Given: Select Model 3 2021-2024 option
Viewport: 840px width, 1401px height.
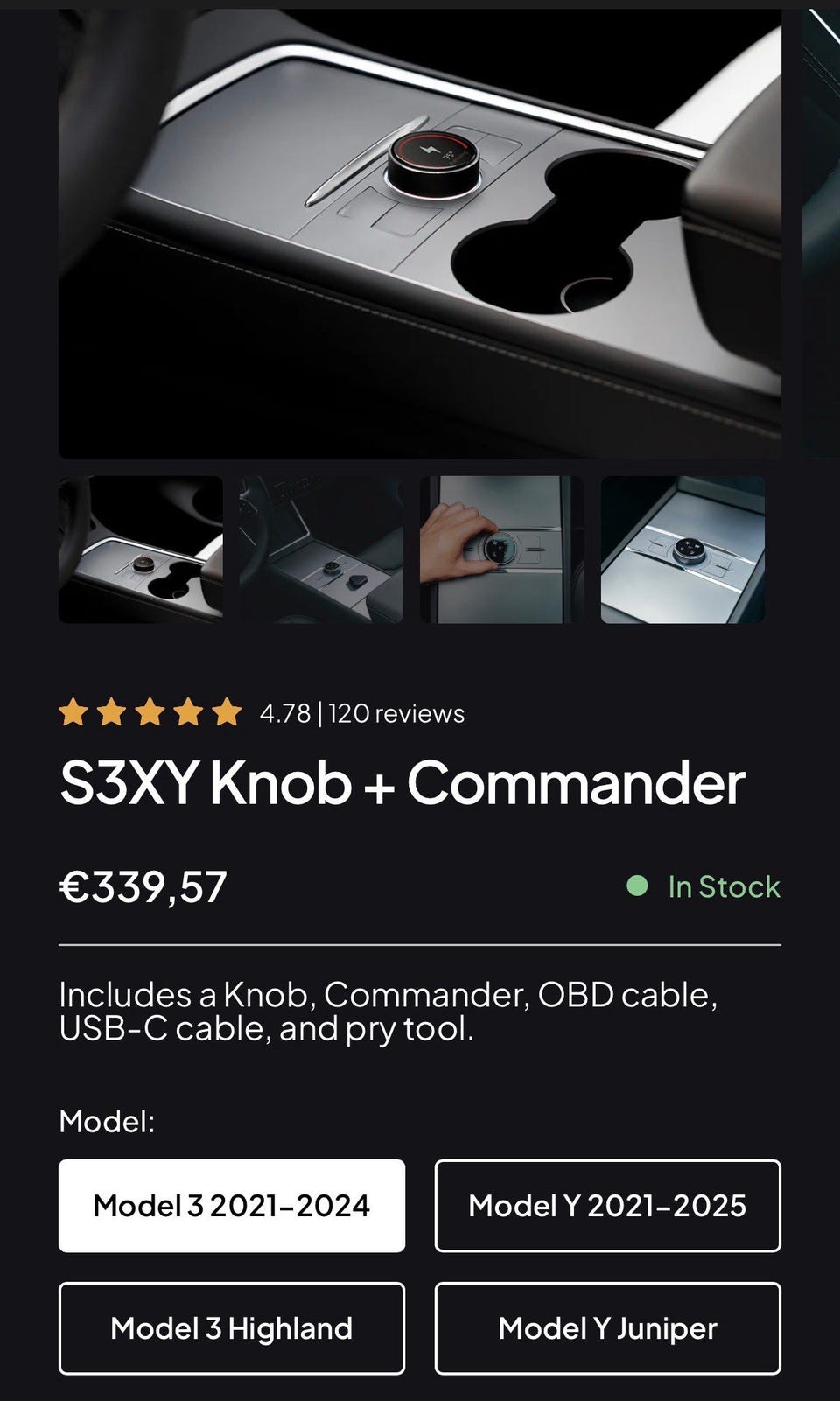Looking at the screenshot, I should tap(232, 1206).
